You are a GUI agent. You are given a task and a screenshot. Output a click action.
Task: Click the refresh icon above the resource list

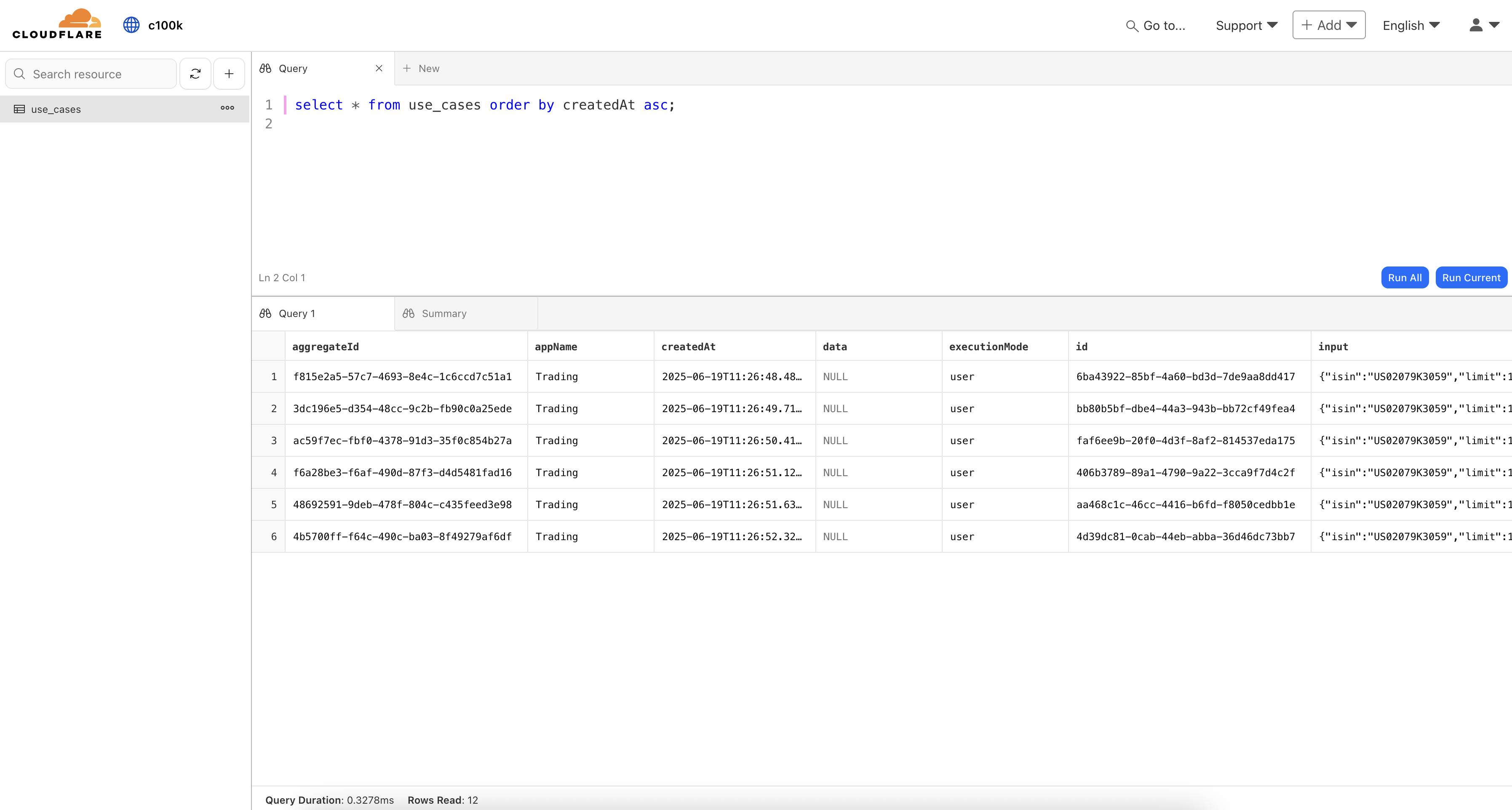[195, 73]
